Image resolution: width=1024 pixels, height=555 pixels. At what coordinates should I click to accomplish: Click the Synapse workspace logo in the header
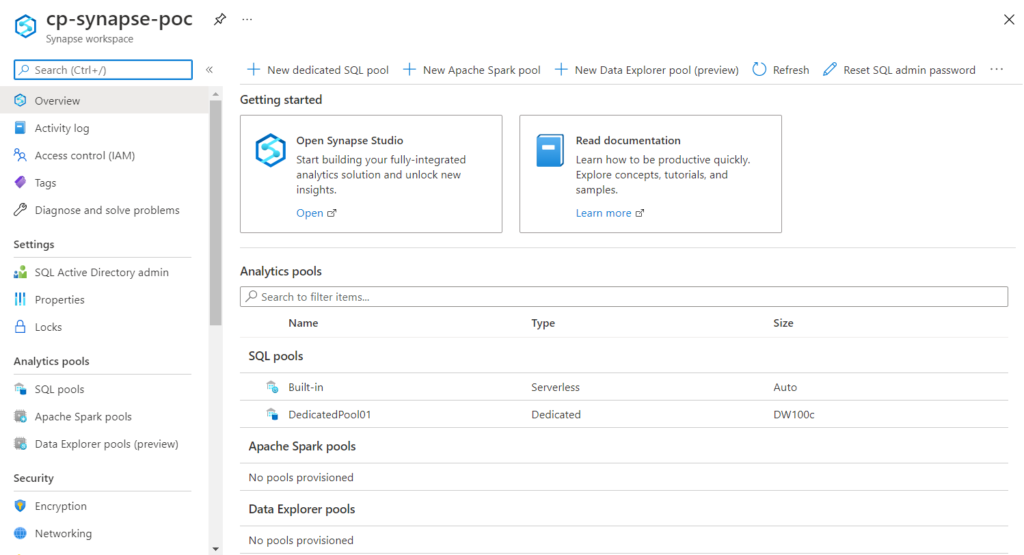(25, 26)
